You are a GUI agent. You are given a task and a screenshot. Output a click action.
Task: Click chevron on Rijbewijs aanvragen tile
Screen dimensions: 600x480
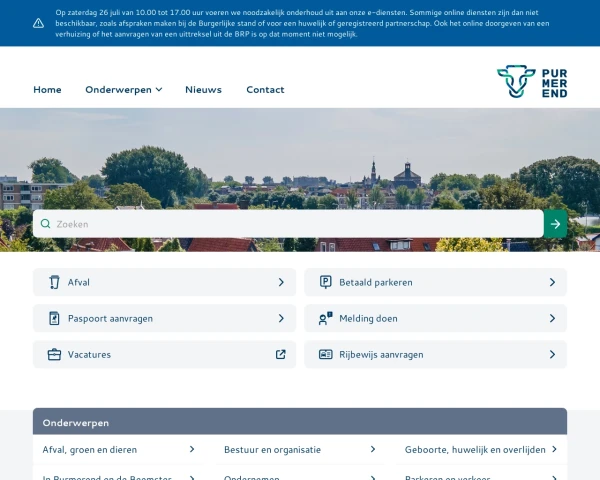(553, 354)
